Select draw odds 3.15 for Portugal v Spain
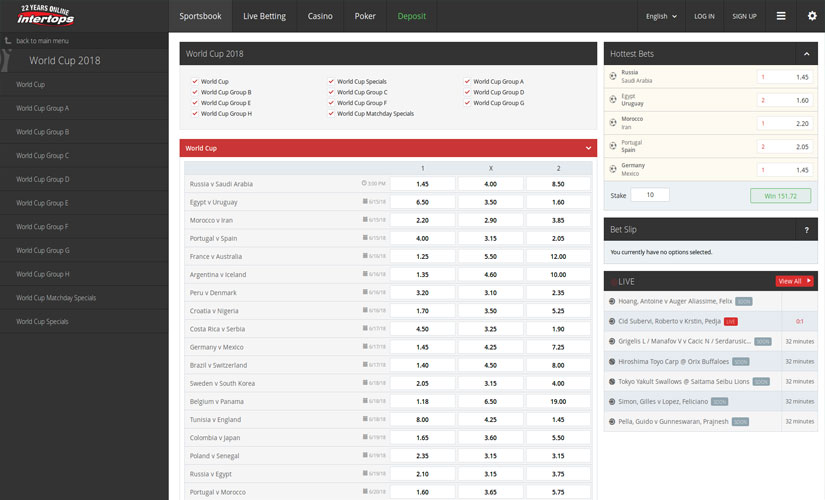 coord(490,238)
